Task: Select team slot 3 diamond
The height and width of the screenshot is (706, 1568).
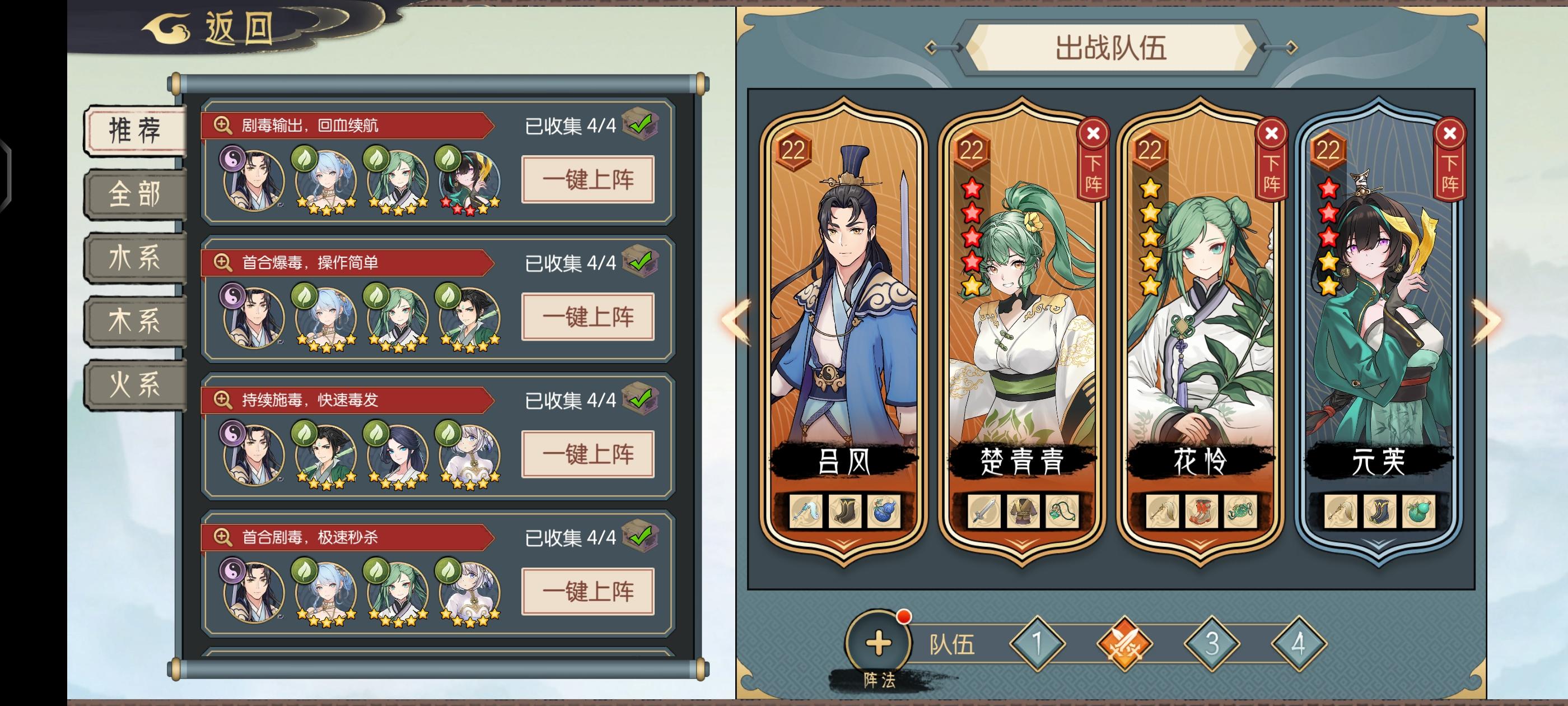Action: [x=1211, y=643]
